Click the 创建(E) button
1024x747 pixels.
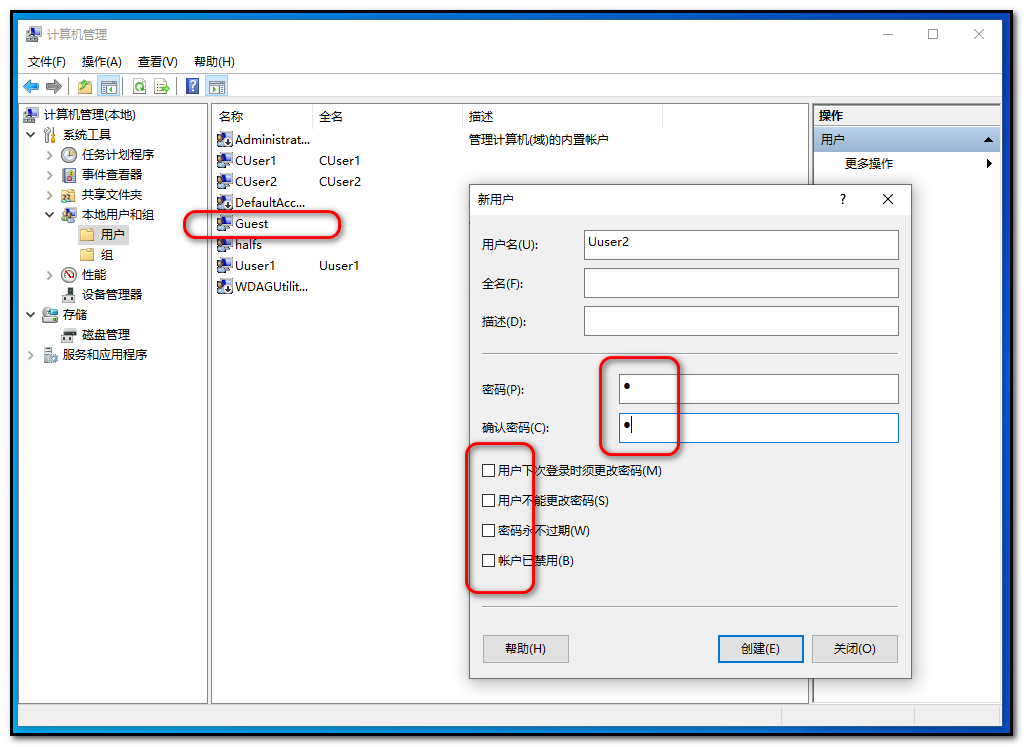760,649
